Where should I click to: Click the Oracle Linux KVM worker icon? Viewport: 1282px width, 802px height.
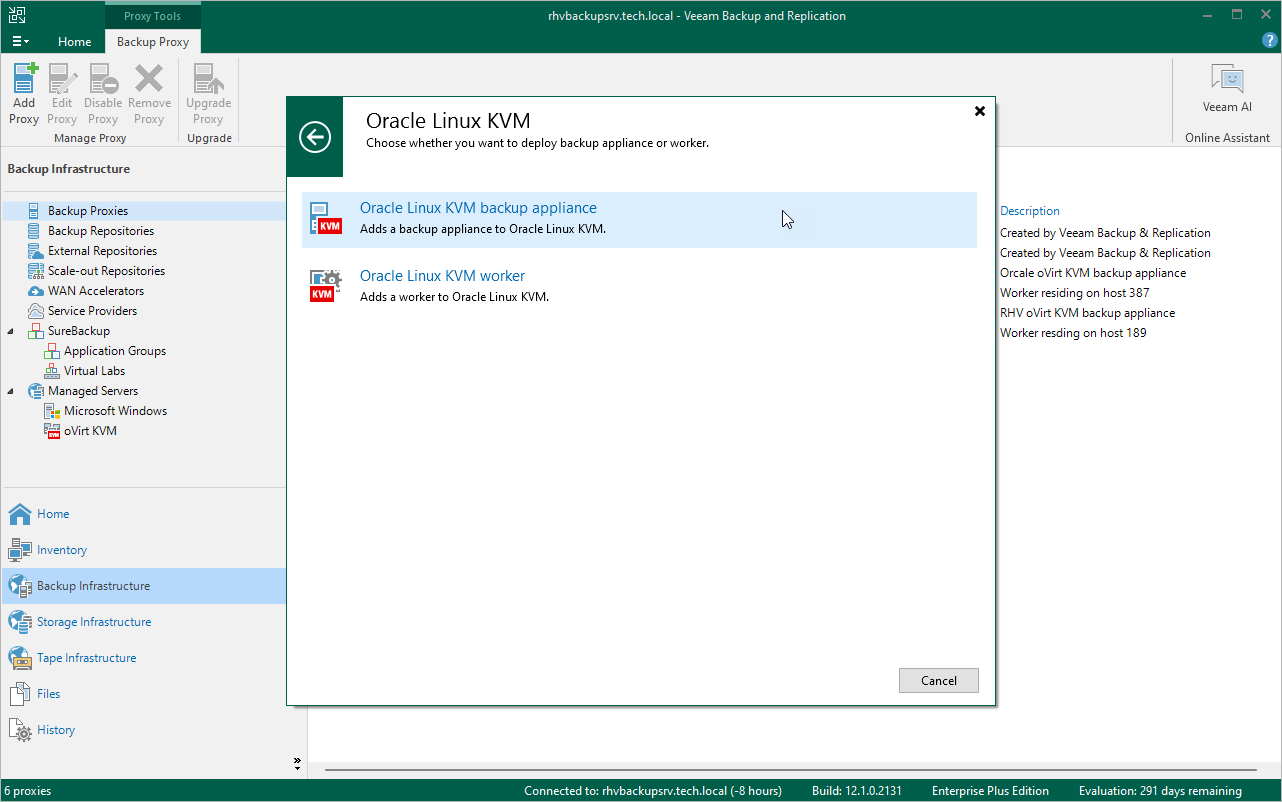tap(326, 287)
